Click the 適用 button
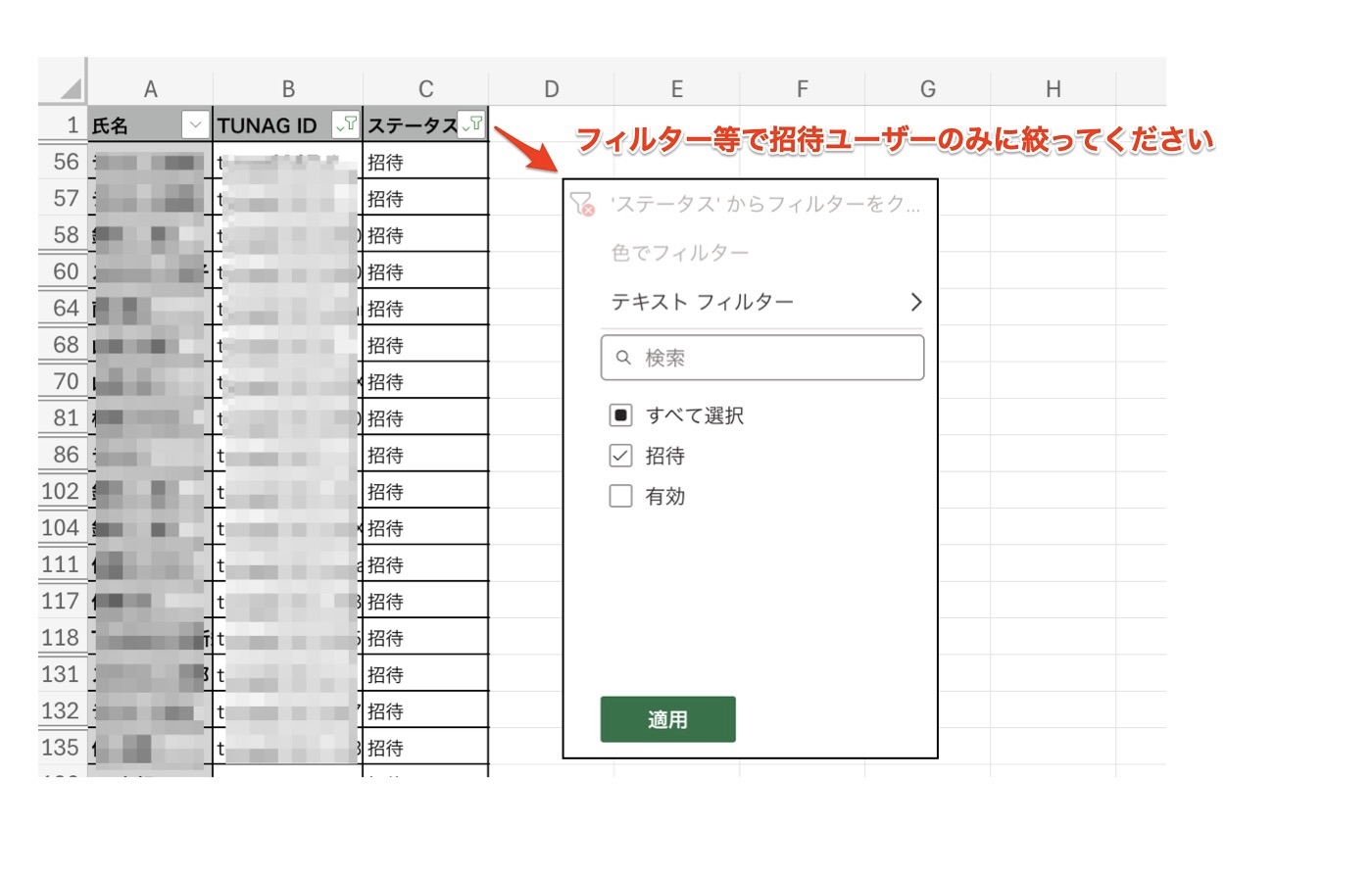Image resolution: width=1372 pixels, height=876 pixels. 667,719
